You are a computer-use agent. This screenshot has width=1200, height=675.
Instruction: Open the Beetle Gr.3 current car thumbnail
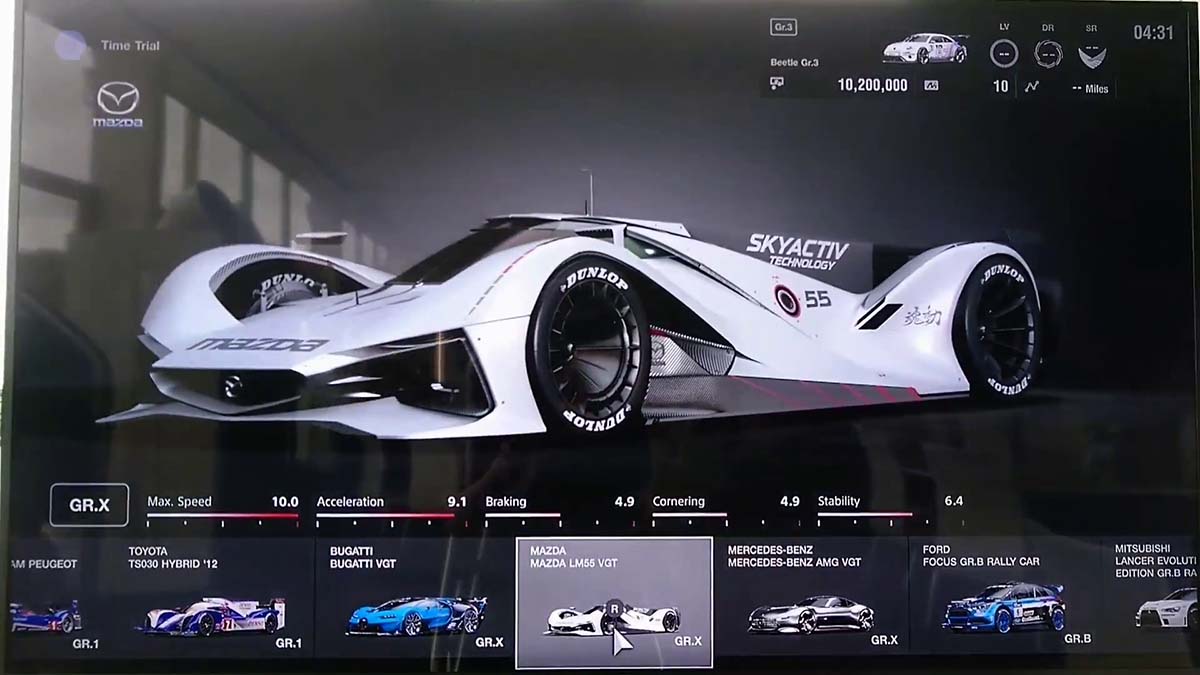click(x=925, y=48)
